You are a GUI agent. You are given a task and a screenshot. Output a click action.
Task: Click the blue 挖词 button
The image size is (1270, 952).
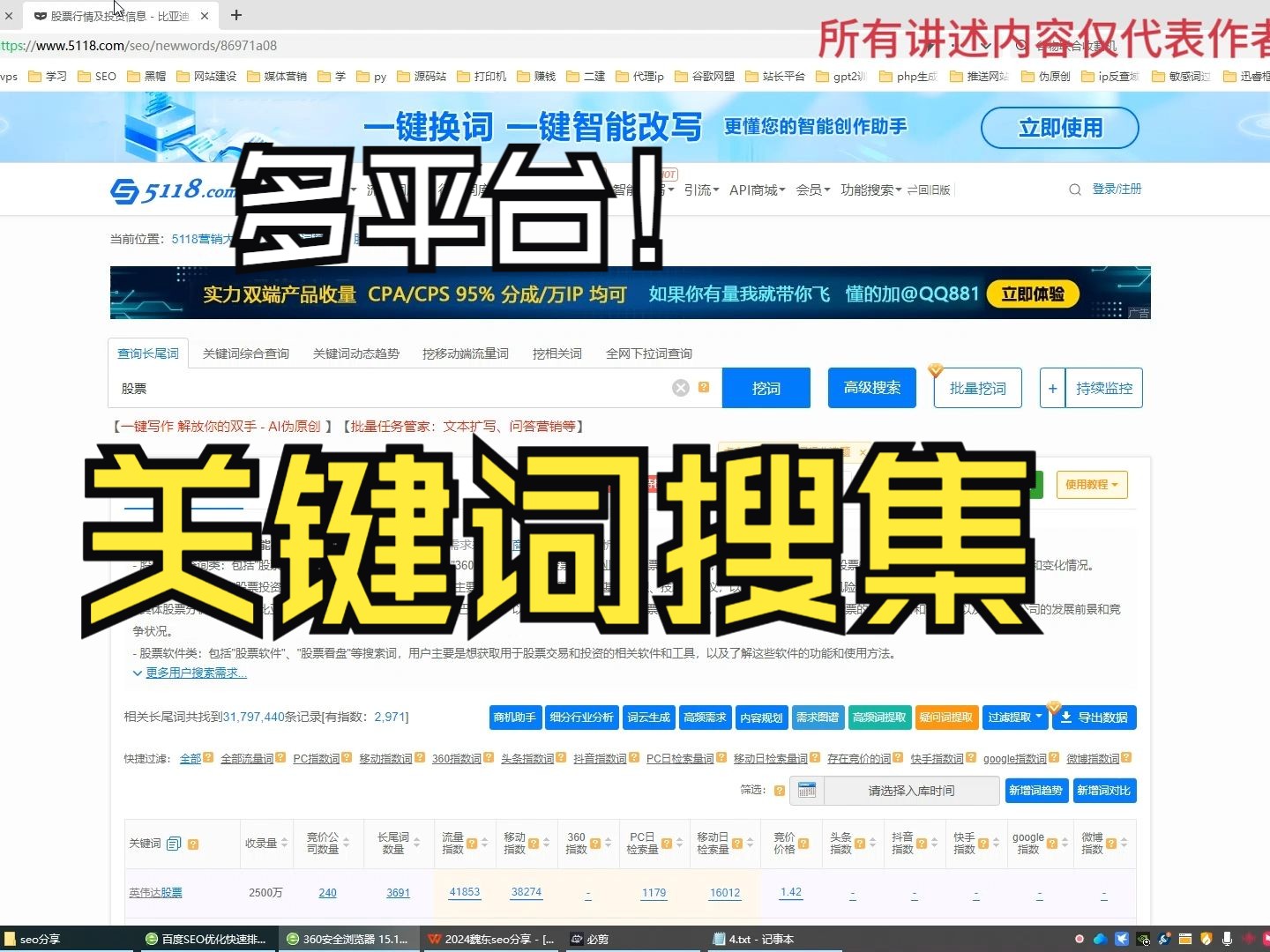click(x=766, y=388)
